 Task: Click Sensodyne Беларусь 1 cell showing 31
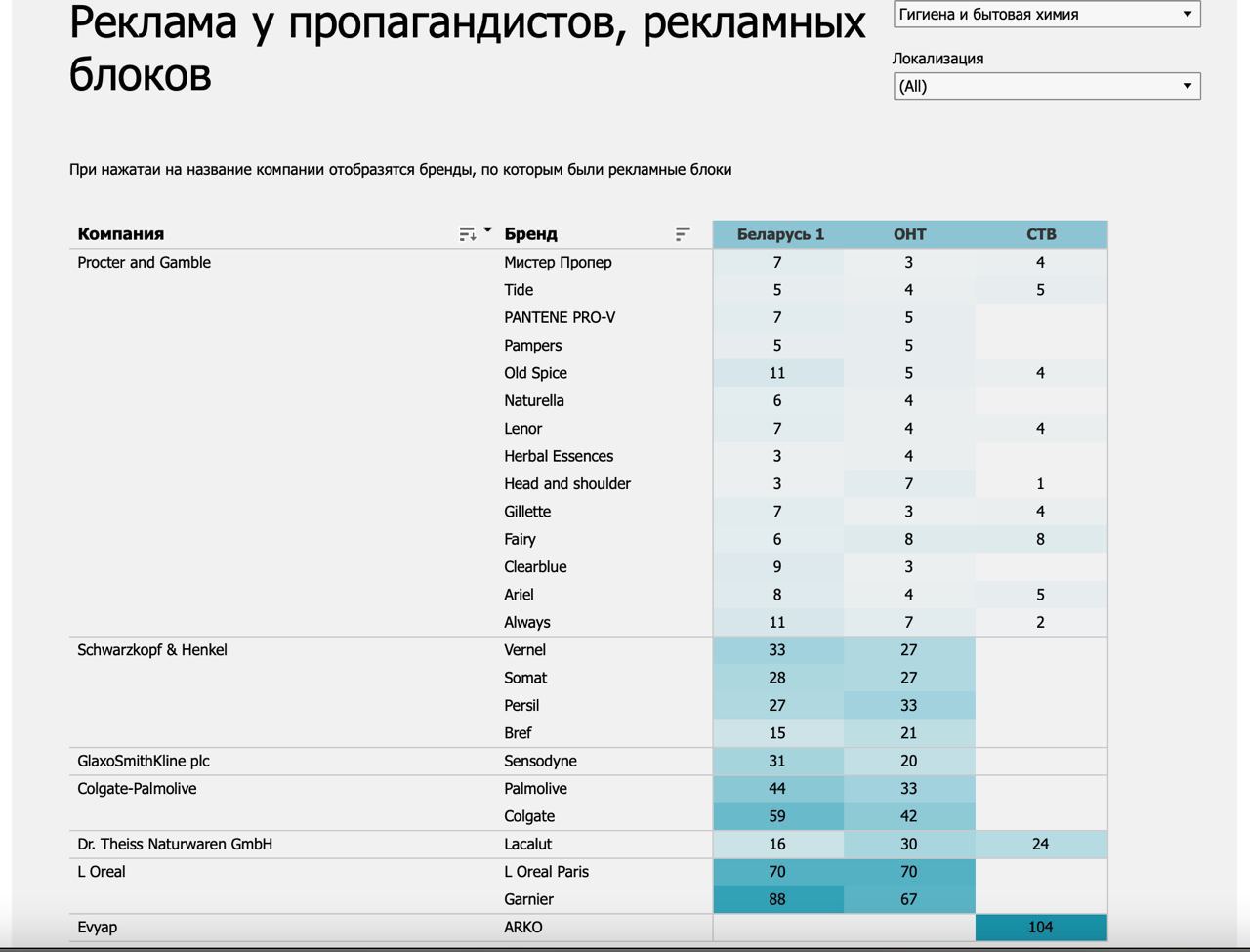(778, 761)
